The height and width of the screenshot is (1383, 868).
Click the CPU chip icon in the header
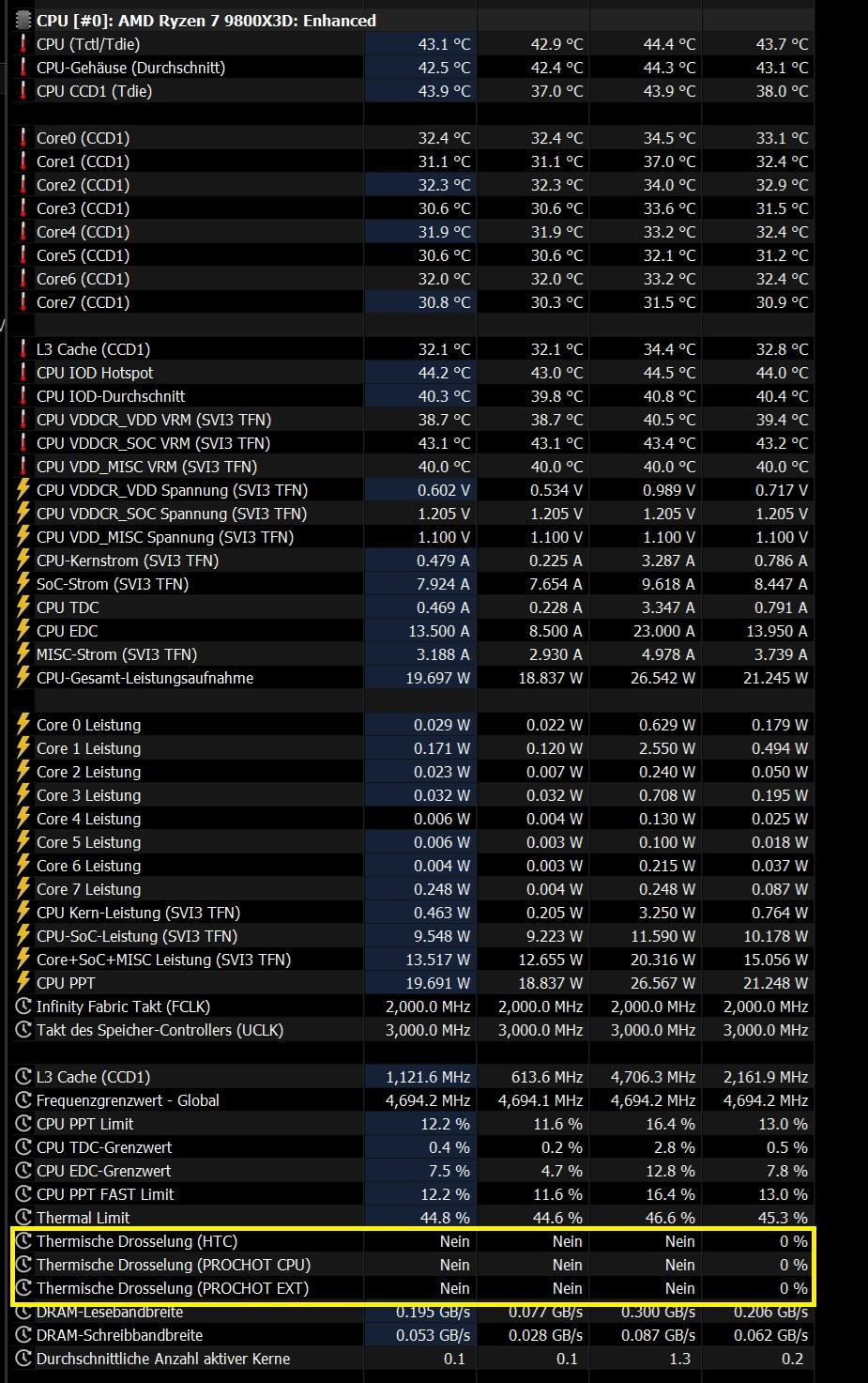[x=23, y=20]
